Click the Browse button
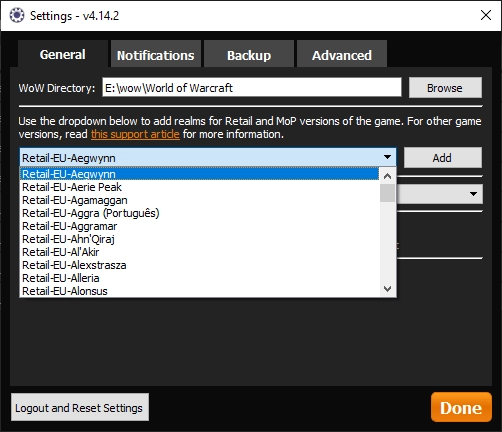The height and width of the screenshot is (432, 502). 445,88
